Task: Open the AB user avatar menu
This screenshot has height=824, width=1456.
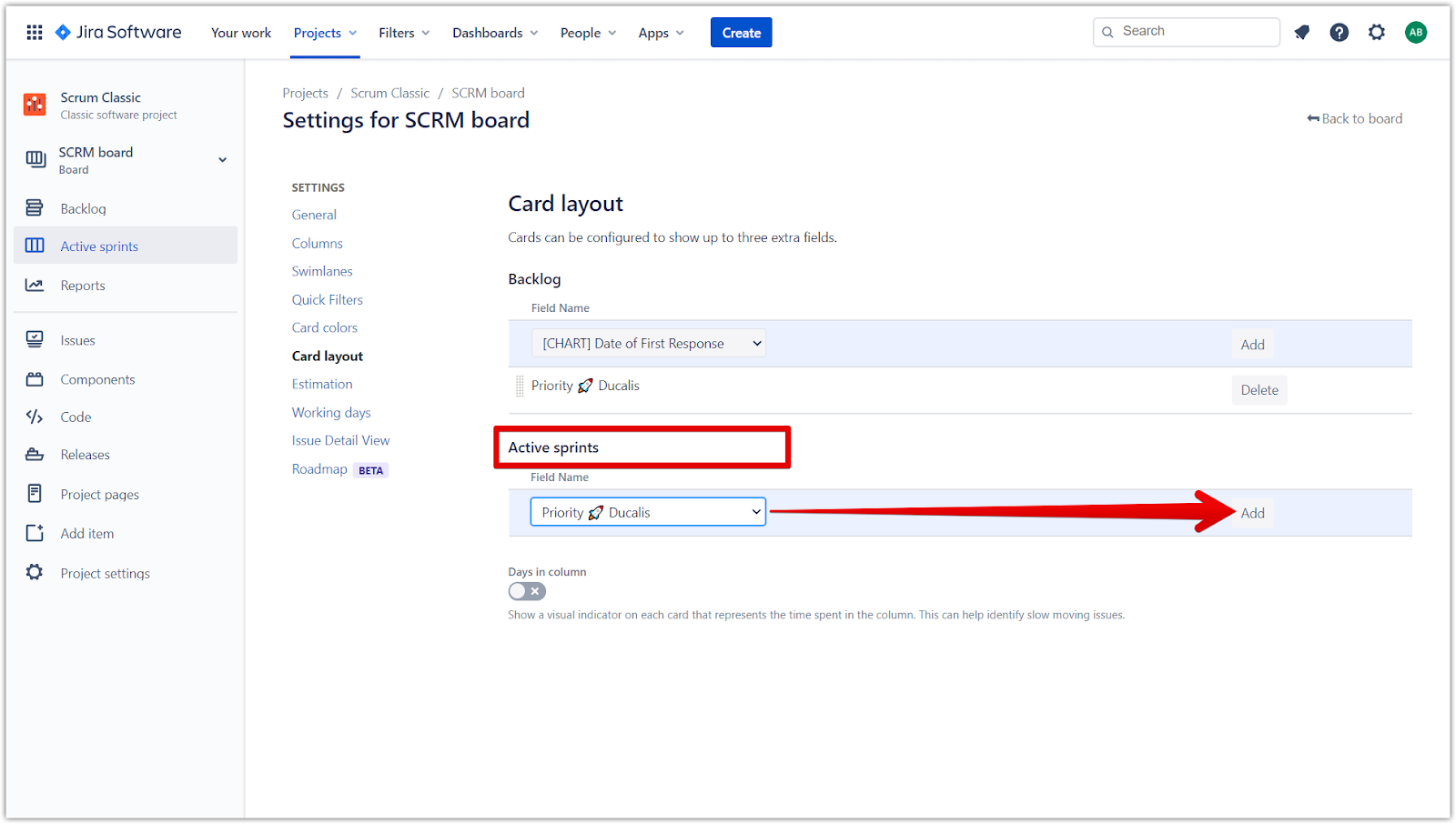Action: coord(1415,33)
